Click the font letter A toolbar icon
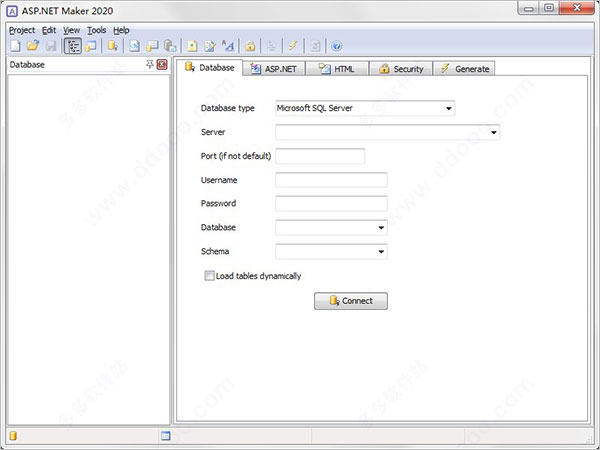Screen dimensions: 600x450 (228, 46)
